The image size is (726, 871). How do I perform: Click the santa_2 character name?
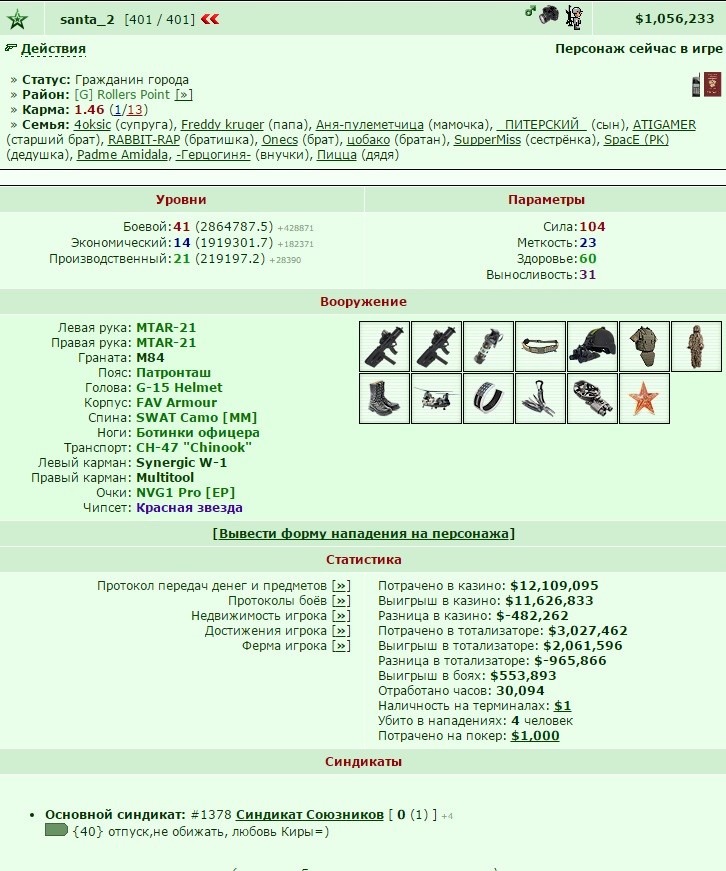(x=87, y=19)
